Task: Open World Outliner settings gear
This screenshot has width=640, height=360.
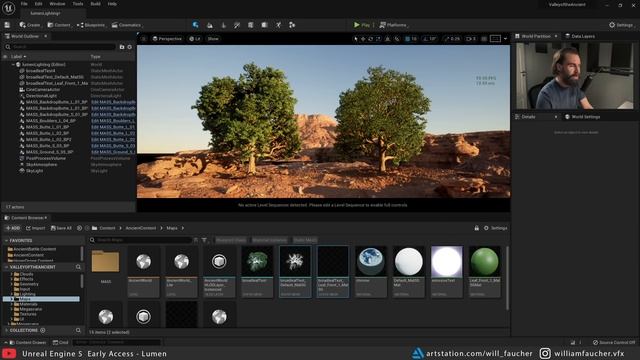Action: tap(130, 47)
